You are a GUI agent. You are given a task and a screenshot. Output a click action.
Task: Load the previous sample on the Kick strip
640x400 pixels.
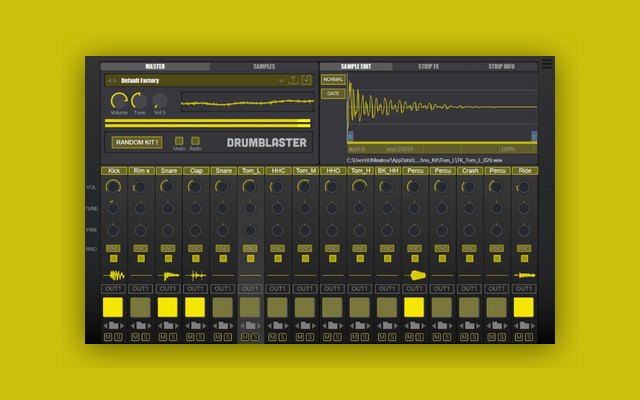pyautogui.click(x=105, y=326)
